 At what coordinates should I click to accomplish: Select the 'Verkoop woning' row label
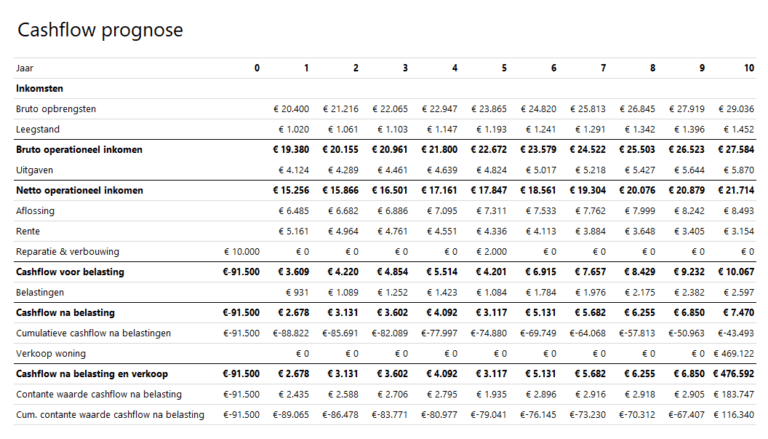(51, 354)
